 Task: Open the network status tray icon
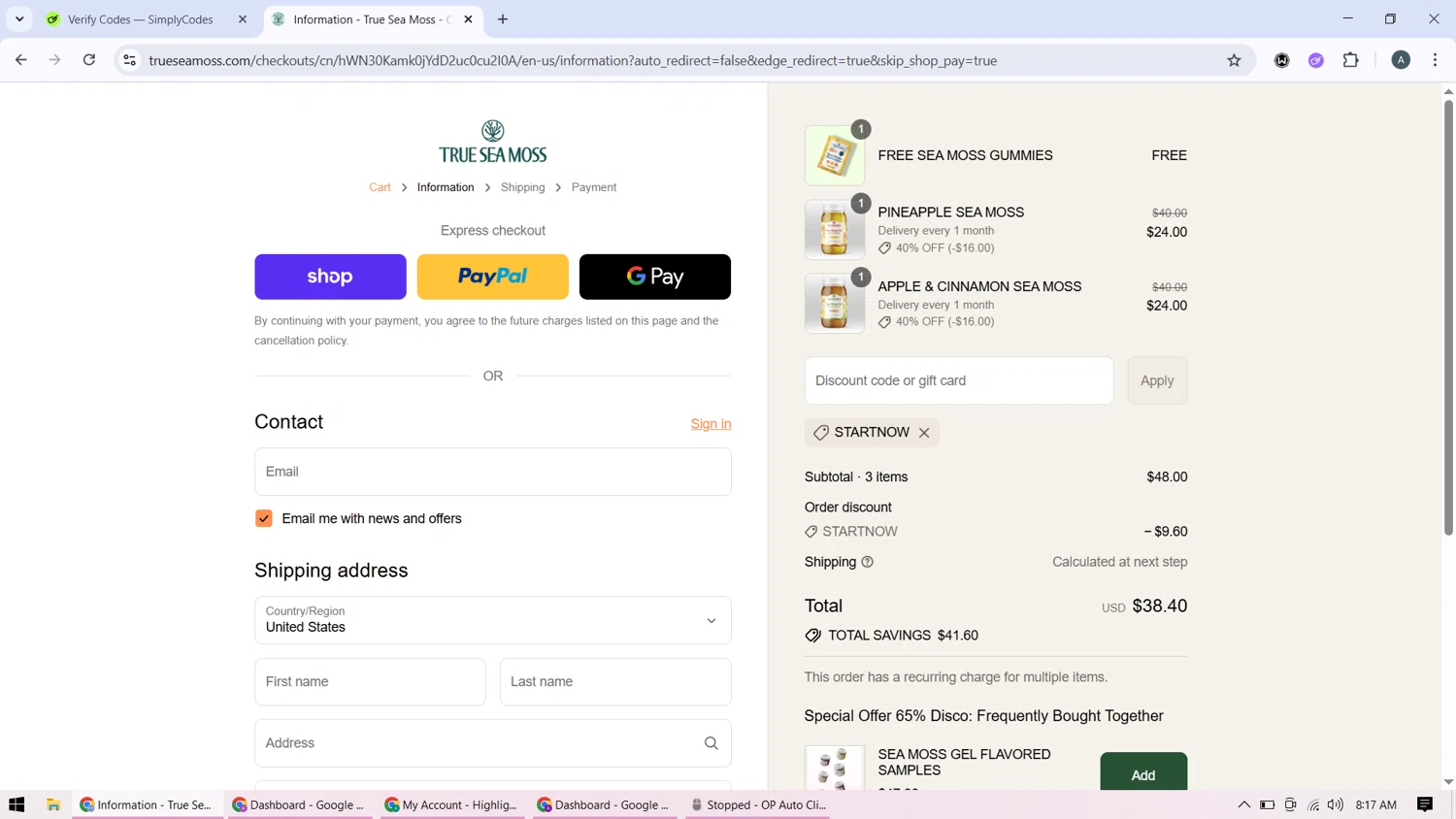tap(1313, 804)
